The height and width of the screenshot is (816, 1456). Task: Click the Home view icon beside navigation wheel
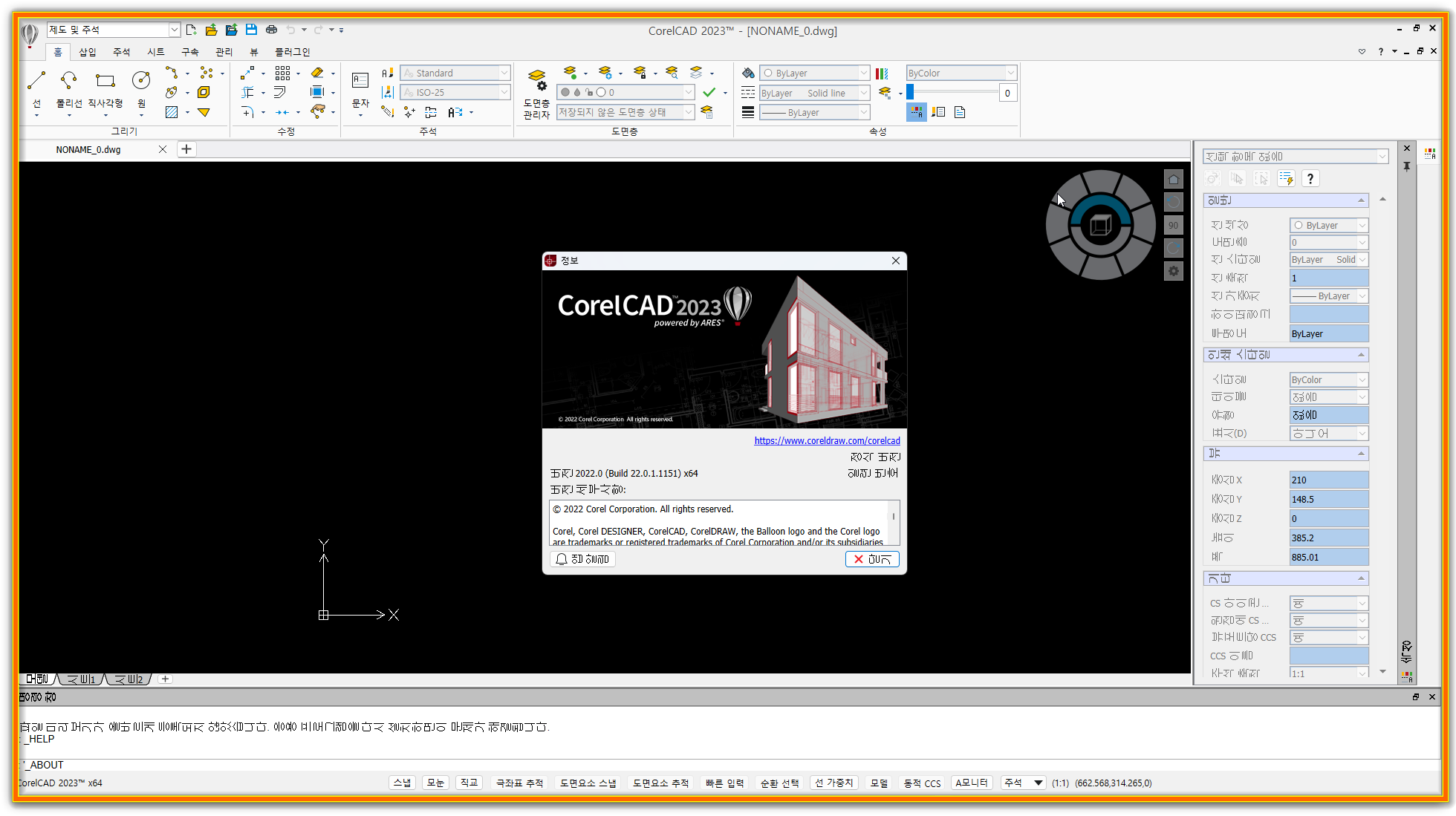(1174, 179)
